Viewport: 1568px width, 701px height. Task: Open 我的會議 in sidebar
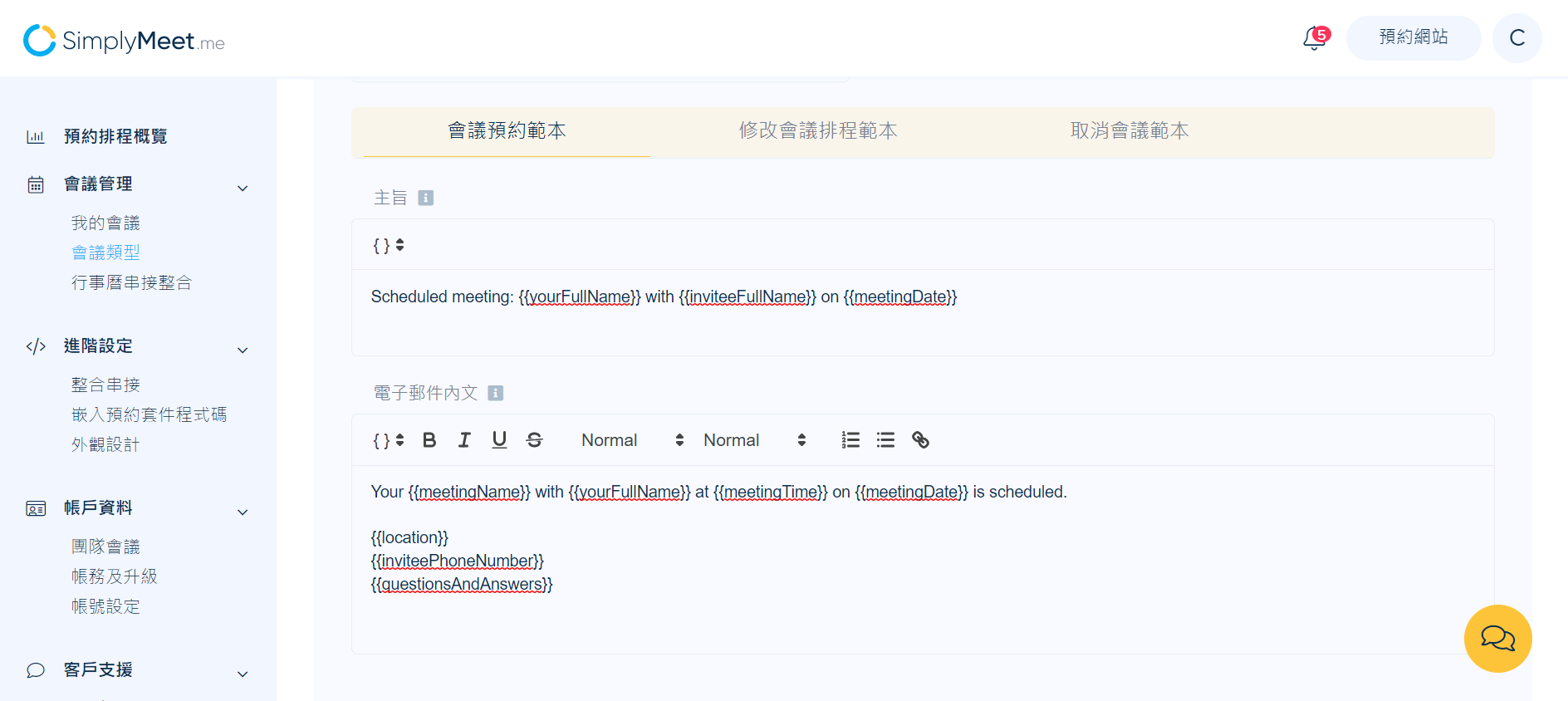(x=105, y=223)
